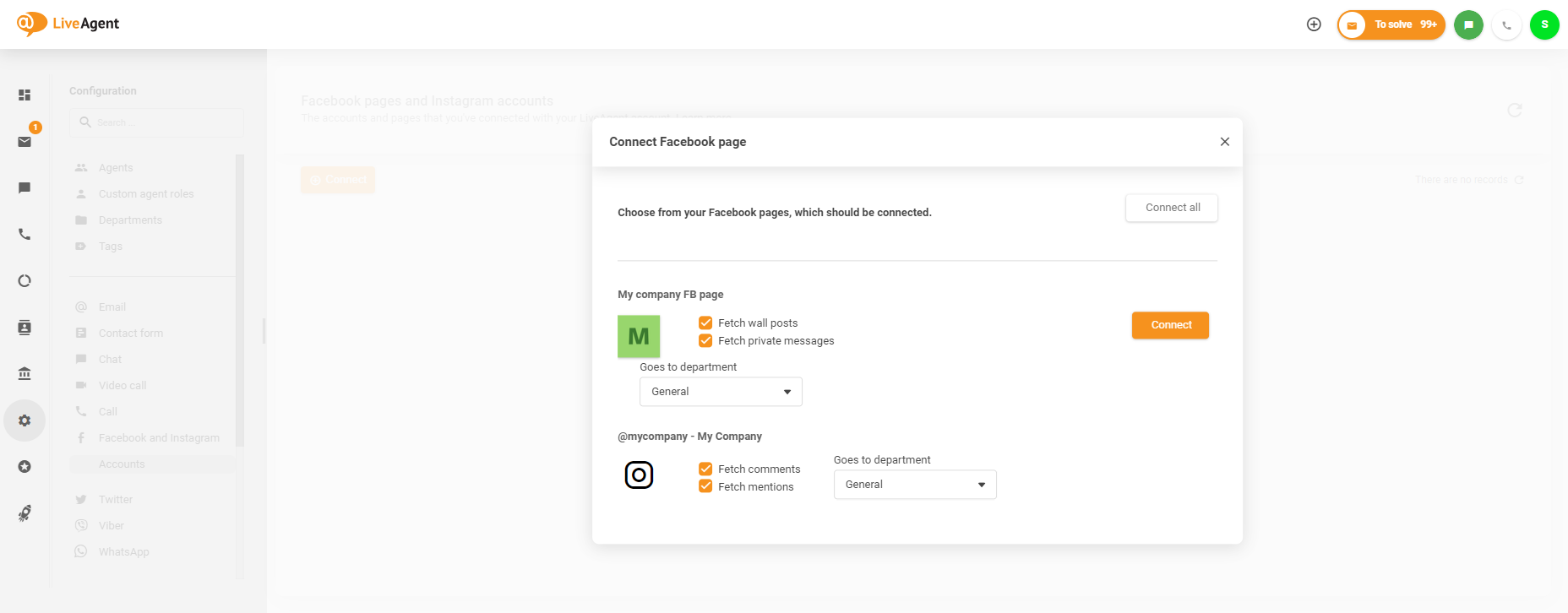Image resolution: width=1568 pixels, height=613 pixels.
Task: Click the Configuration gear icon
Action: click(24, 420)
